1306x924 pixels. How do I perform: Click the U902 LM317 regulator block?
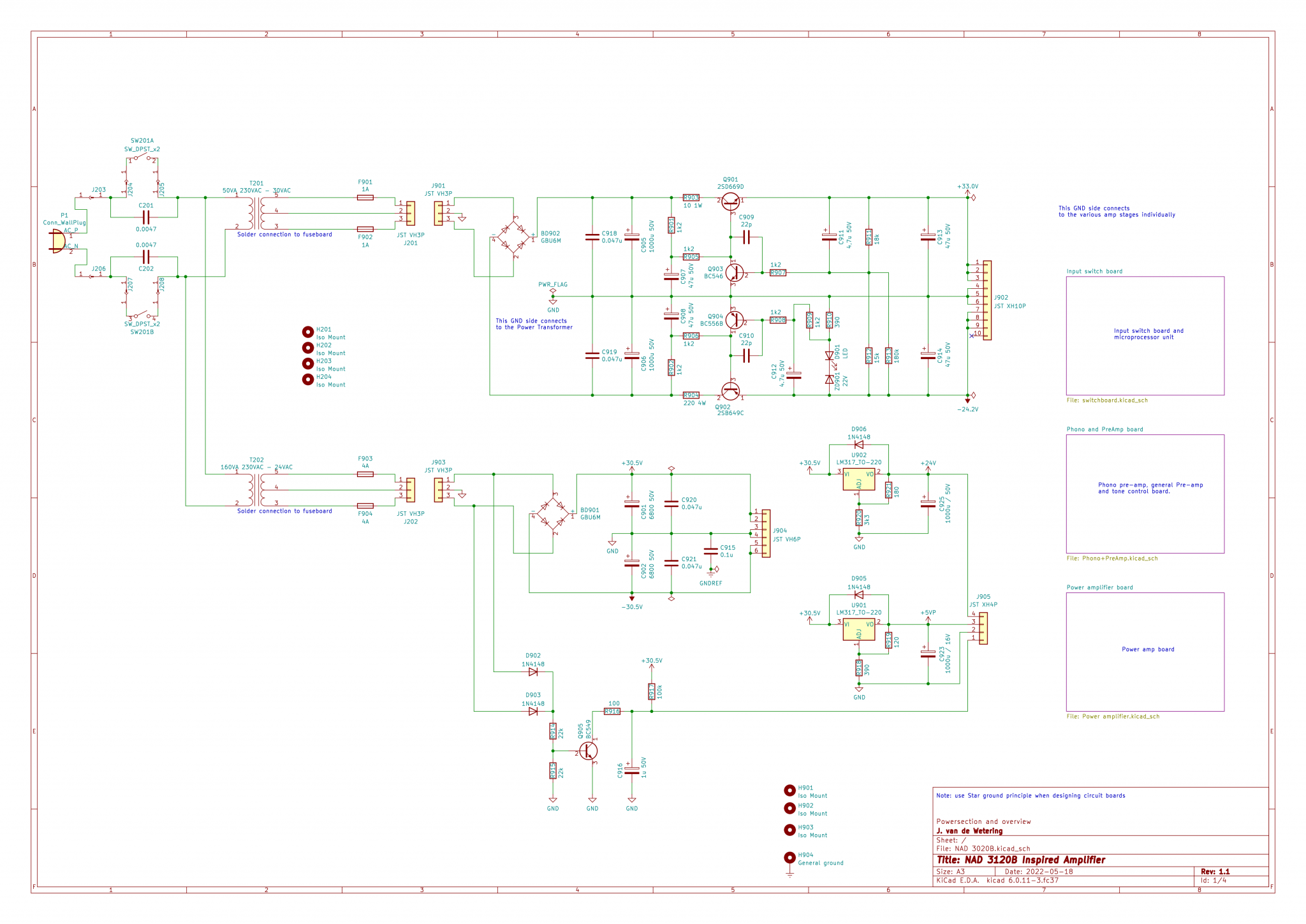coord(858,480)
